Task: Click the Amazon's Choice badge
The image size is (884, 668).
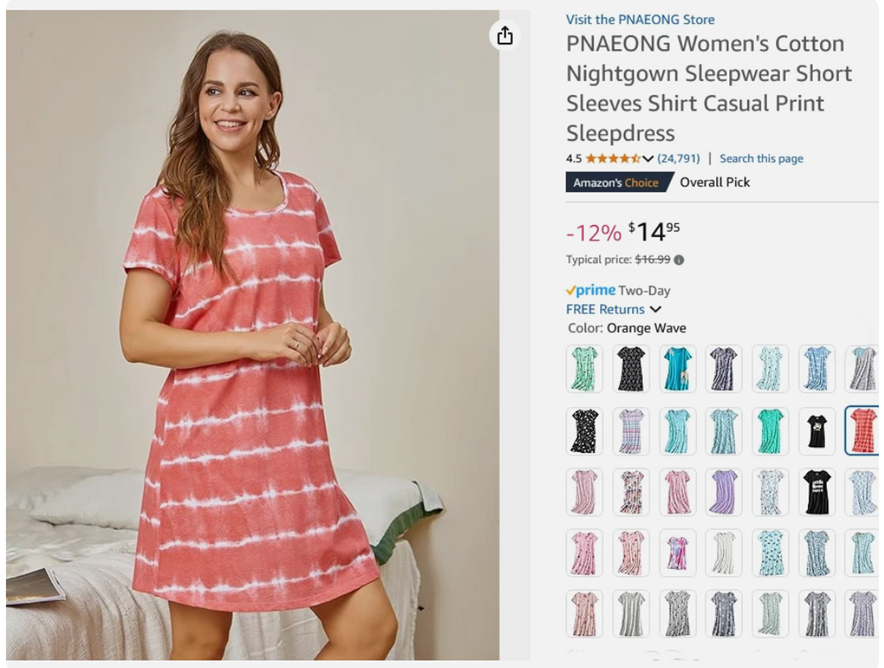Action: click(x=614, y=182)
